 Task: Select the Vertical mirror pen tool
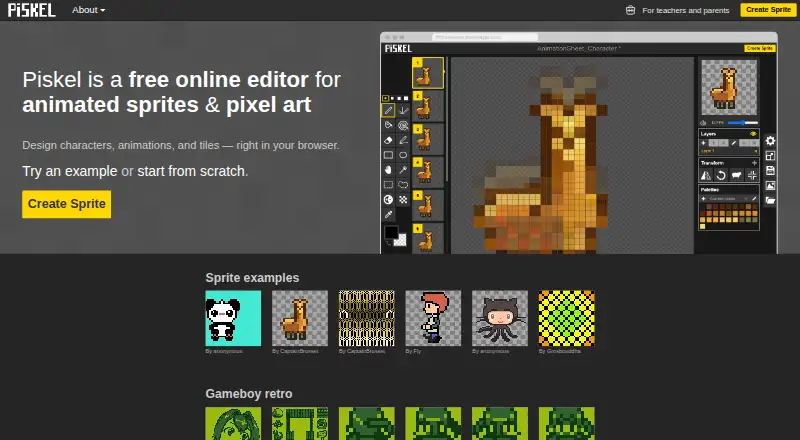point(403,110)
